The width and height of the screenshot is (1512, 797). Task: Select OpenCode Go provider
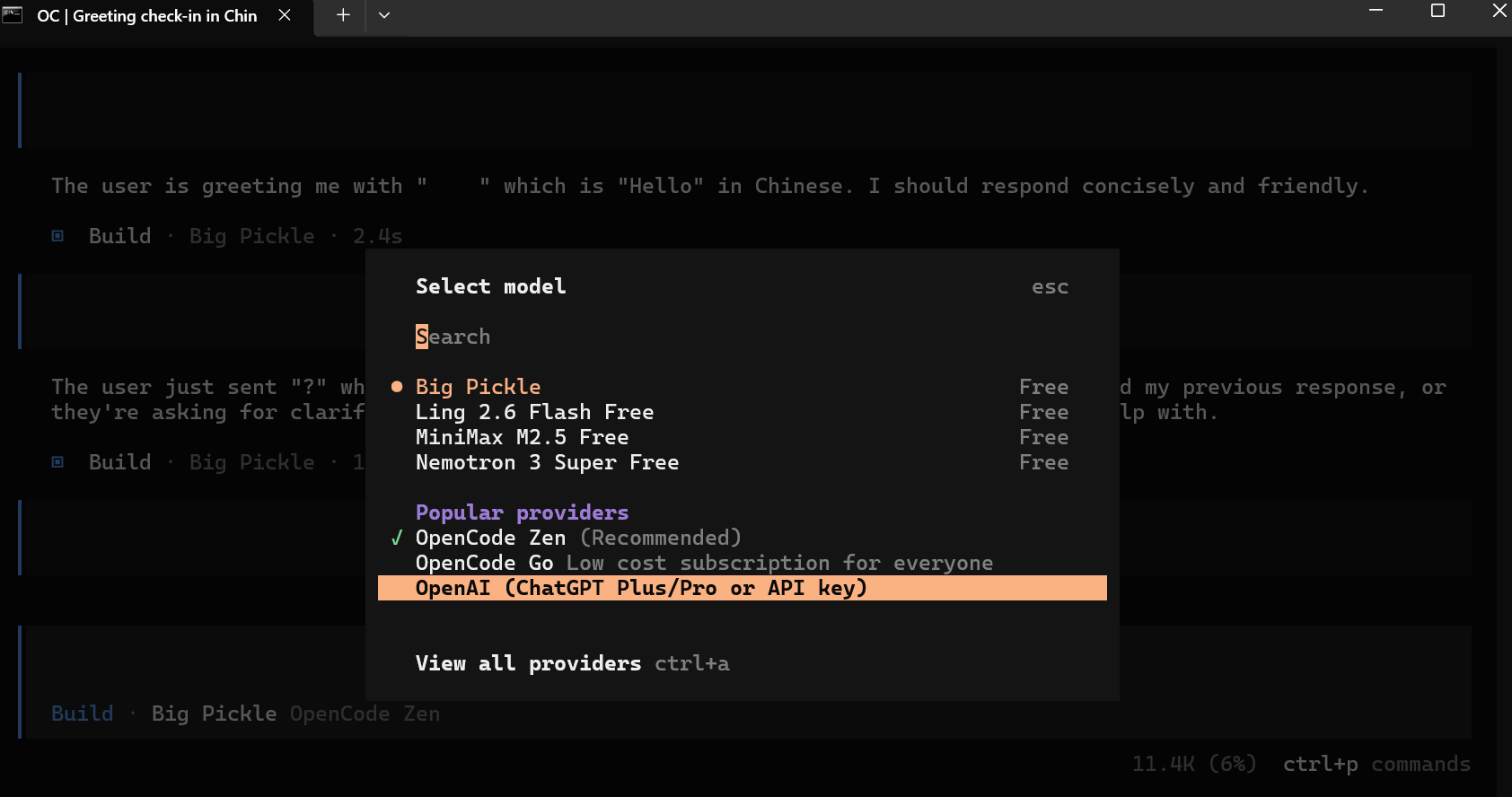743,563
